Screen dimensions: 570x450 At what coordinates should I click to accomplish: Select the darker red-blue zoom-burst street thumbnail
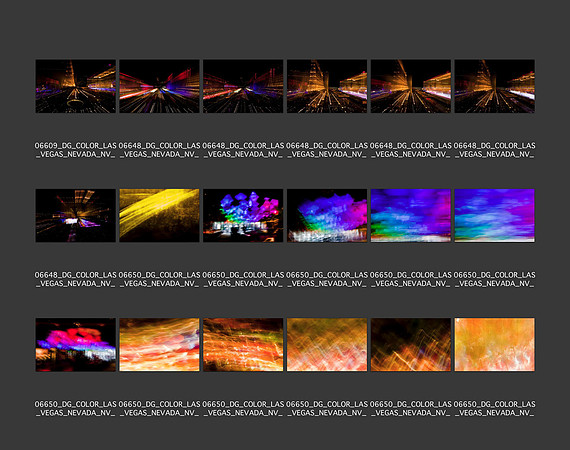(x=243, y=86)
